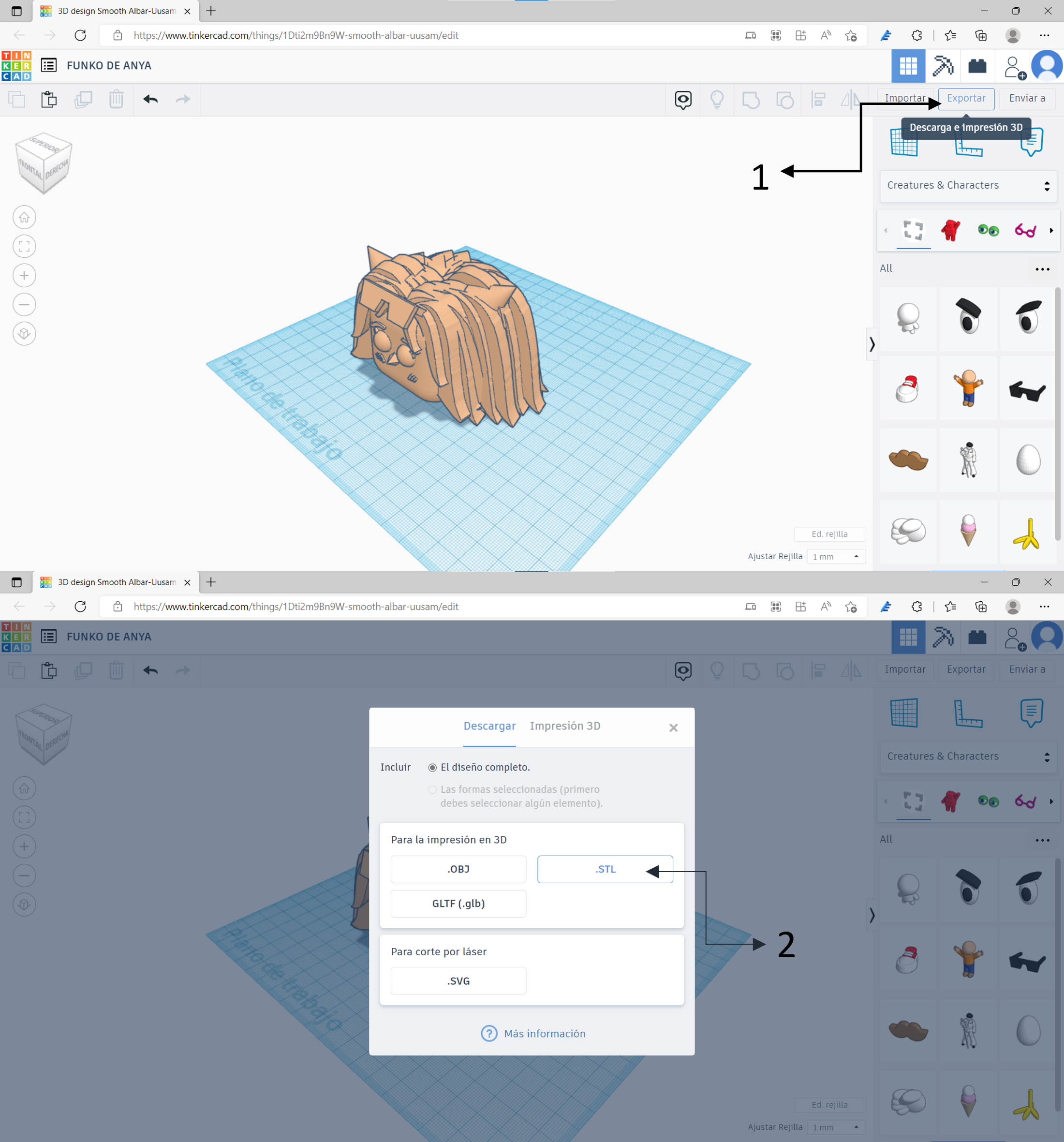Select 'Las formas seleccionadas' radio option

432,790
